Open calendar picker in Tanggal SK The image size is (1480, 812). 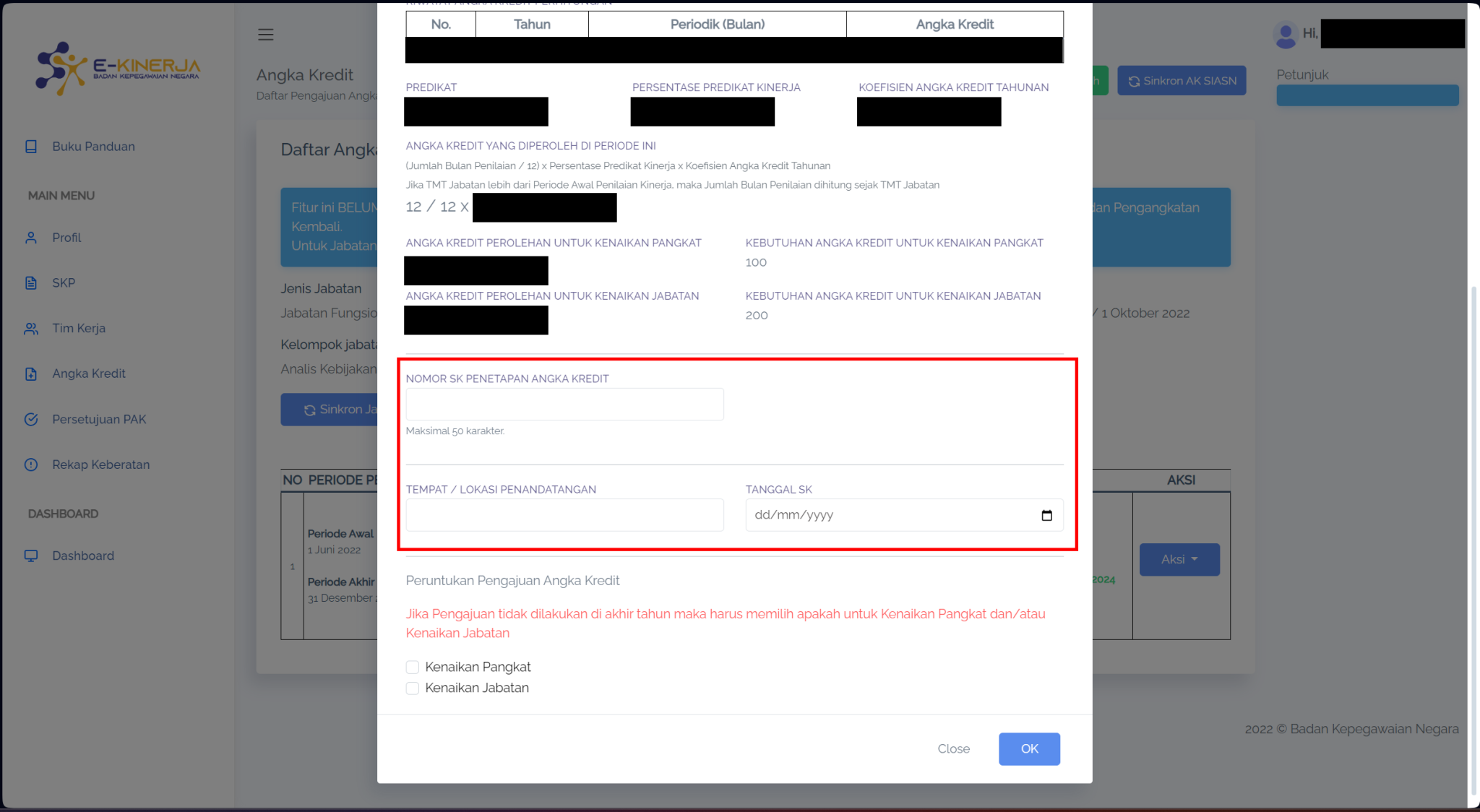click(x=1046, y=516)
